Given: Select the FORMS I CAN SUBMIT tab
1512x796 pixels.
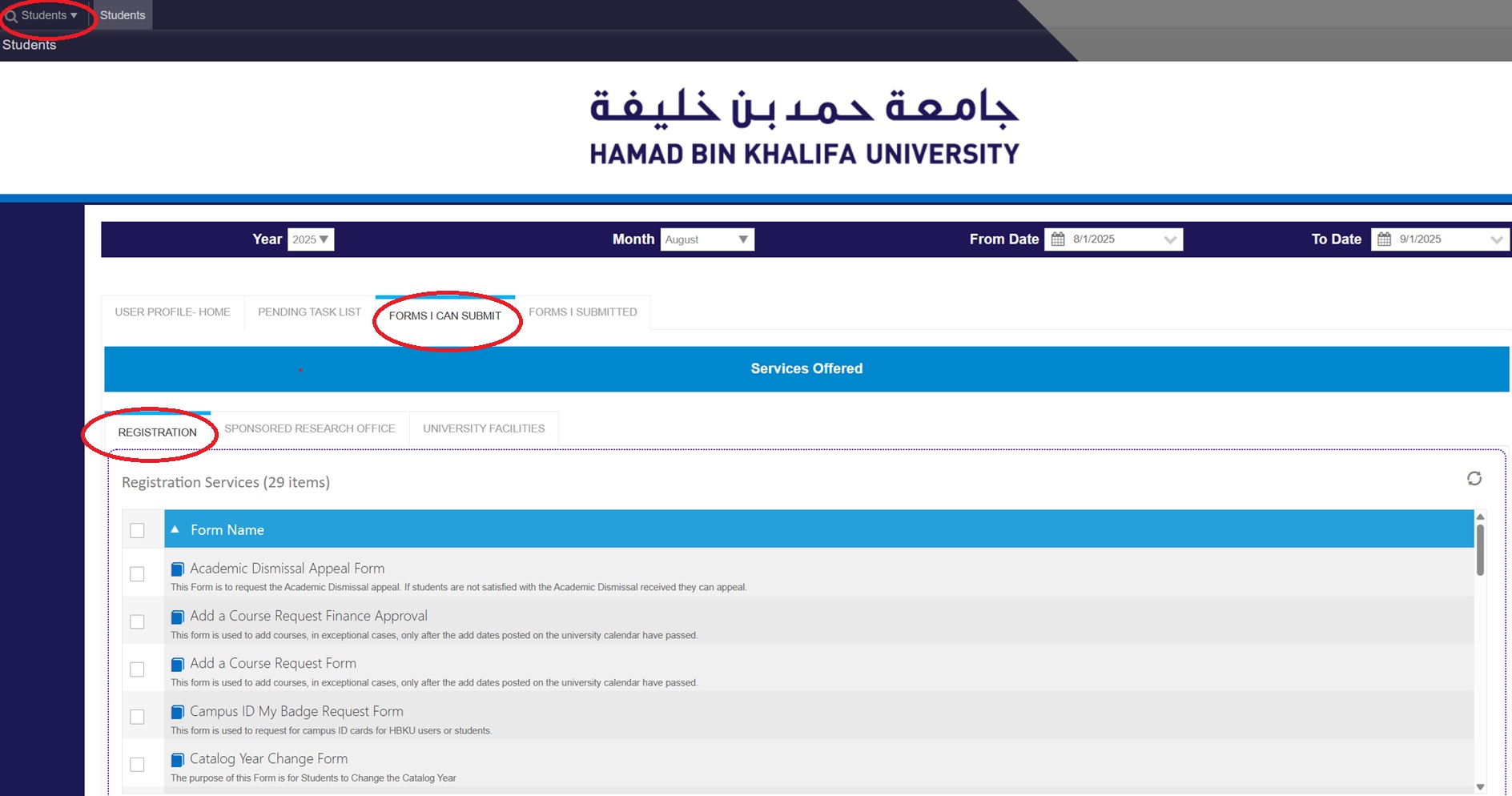Looking at the screenshot, I should click(x=445, y=316).
